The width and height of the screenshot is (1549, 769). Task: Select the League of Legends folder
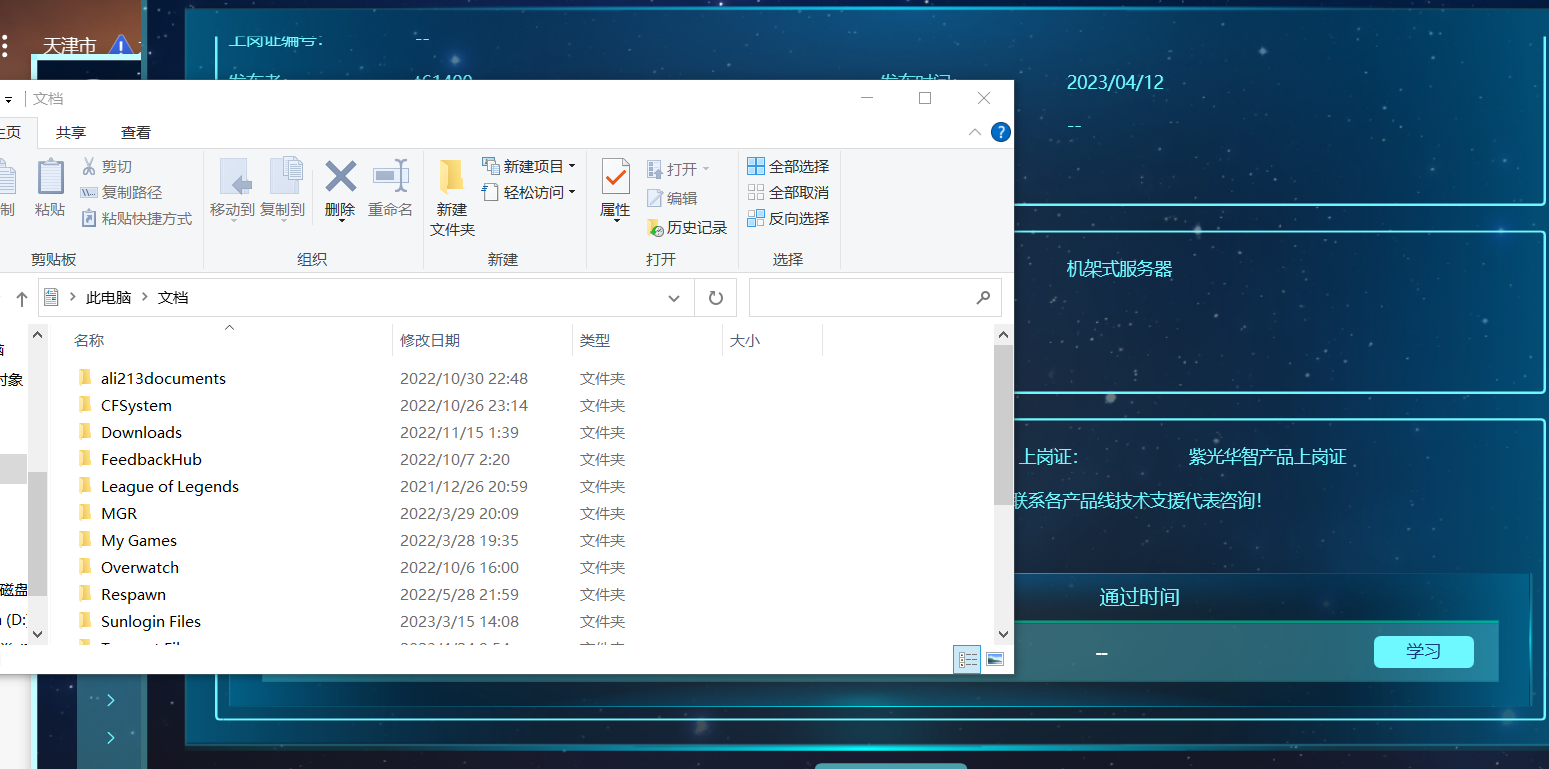[170, 486]
